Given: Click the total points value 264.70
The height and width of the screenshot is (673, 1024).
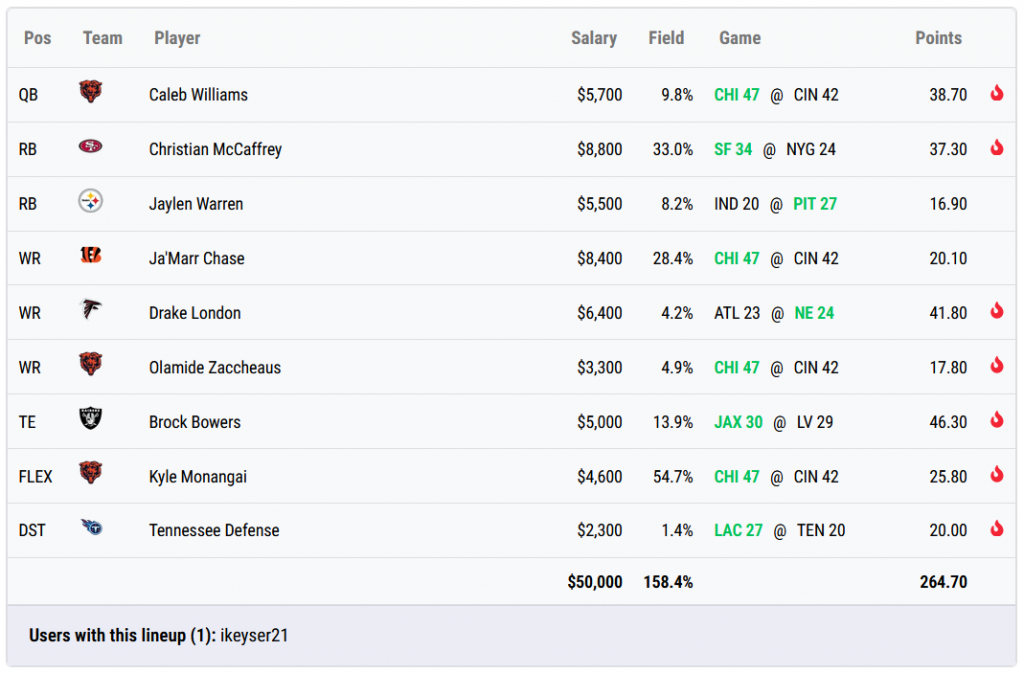Looking at the screenshot, I should click(943, 581).
